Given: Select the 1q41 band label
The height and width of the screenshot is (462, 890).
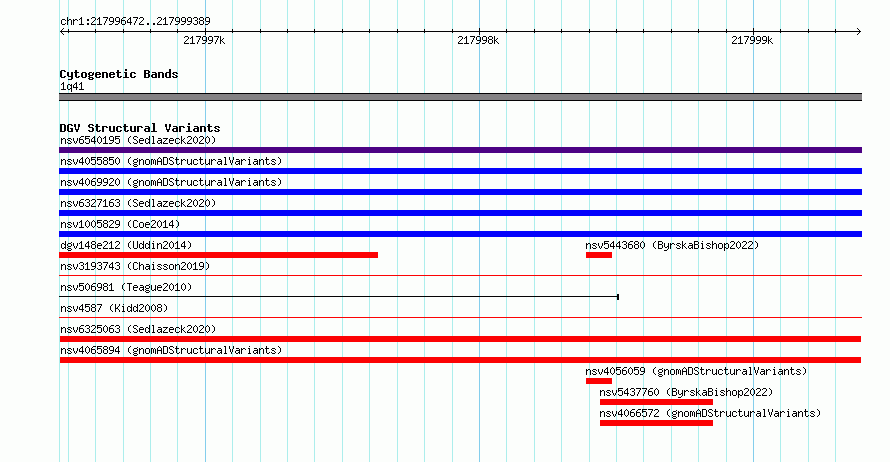Looking at the screenshot, I should (x=72, y=86).
